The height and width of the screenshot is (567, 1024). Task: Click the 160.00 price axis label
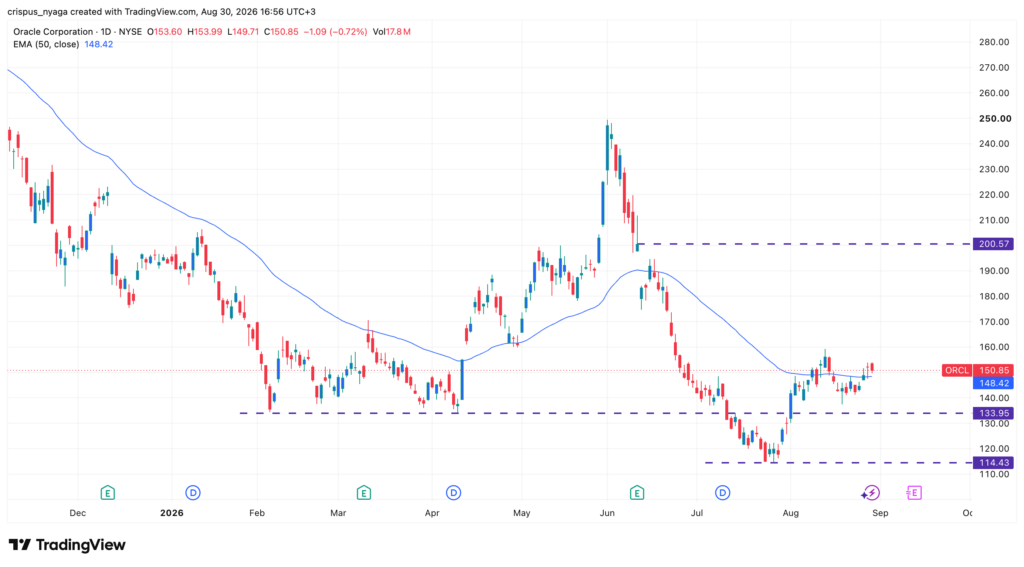click(x=994, y=347)
